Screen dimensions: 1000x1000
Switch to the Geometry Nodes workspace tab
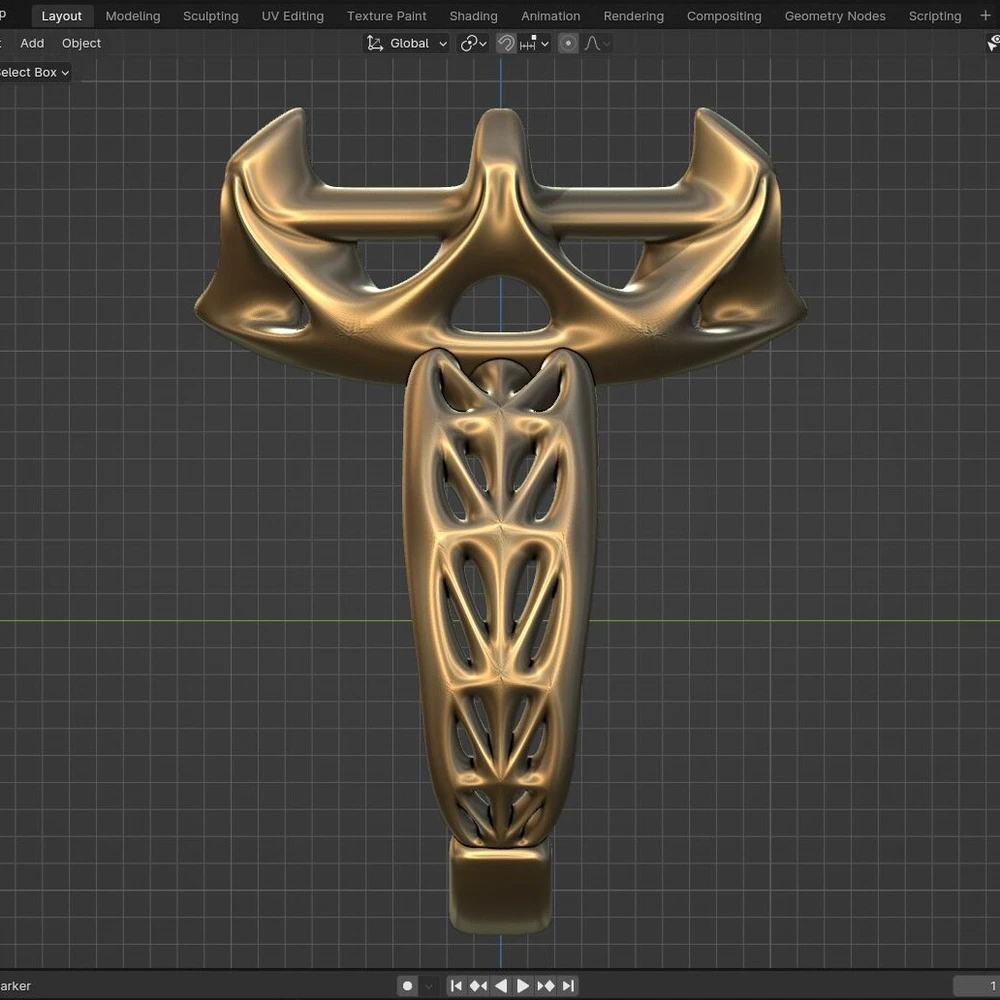tap(834, 16)
